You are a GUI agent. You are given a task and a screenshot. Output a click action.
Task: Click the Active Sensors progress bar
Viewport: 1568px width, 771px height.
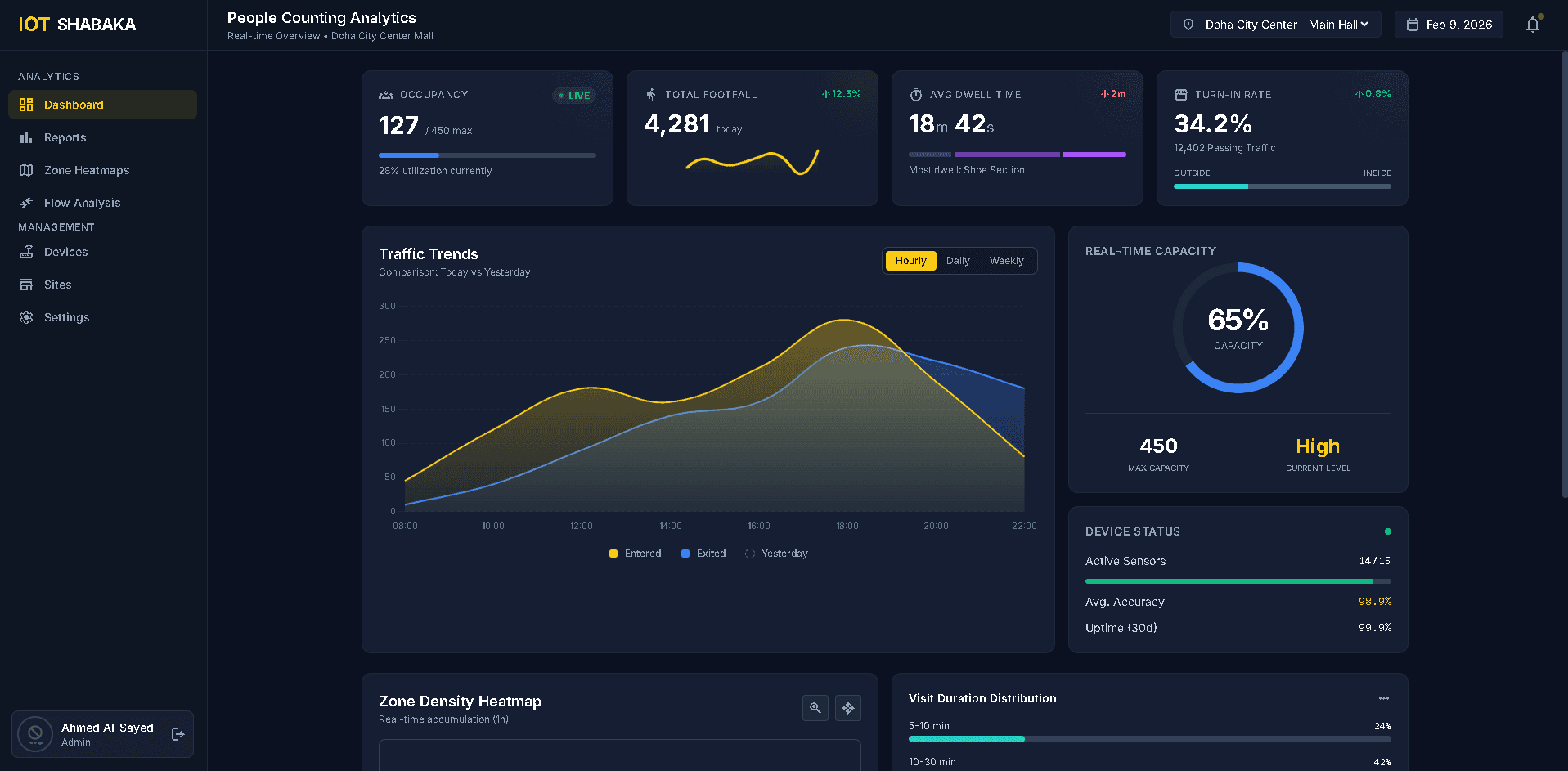click(1237, 581)
